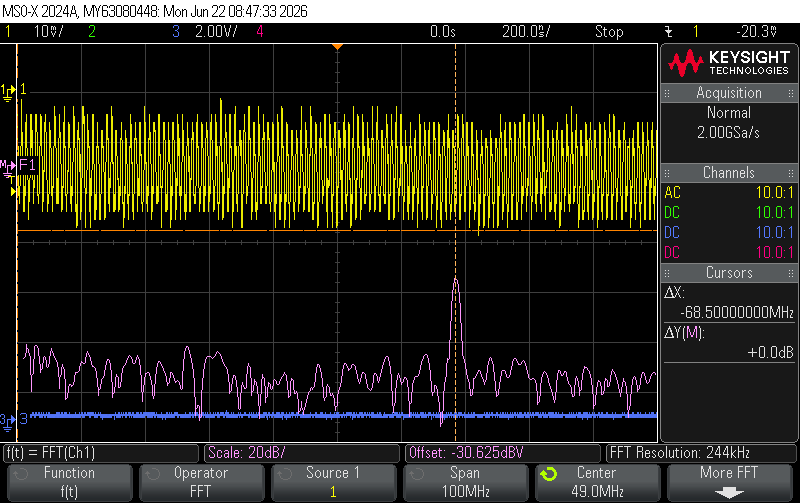Select channel 4 indicator in header
This screenshot has width=800, height=503.
[x=260, y=32]
